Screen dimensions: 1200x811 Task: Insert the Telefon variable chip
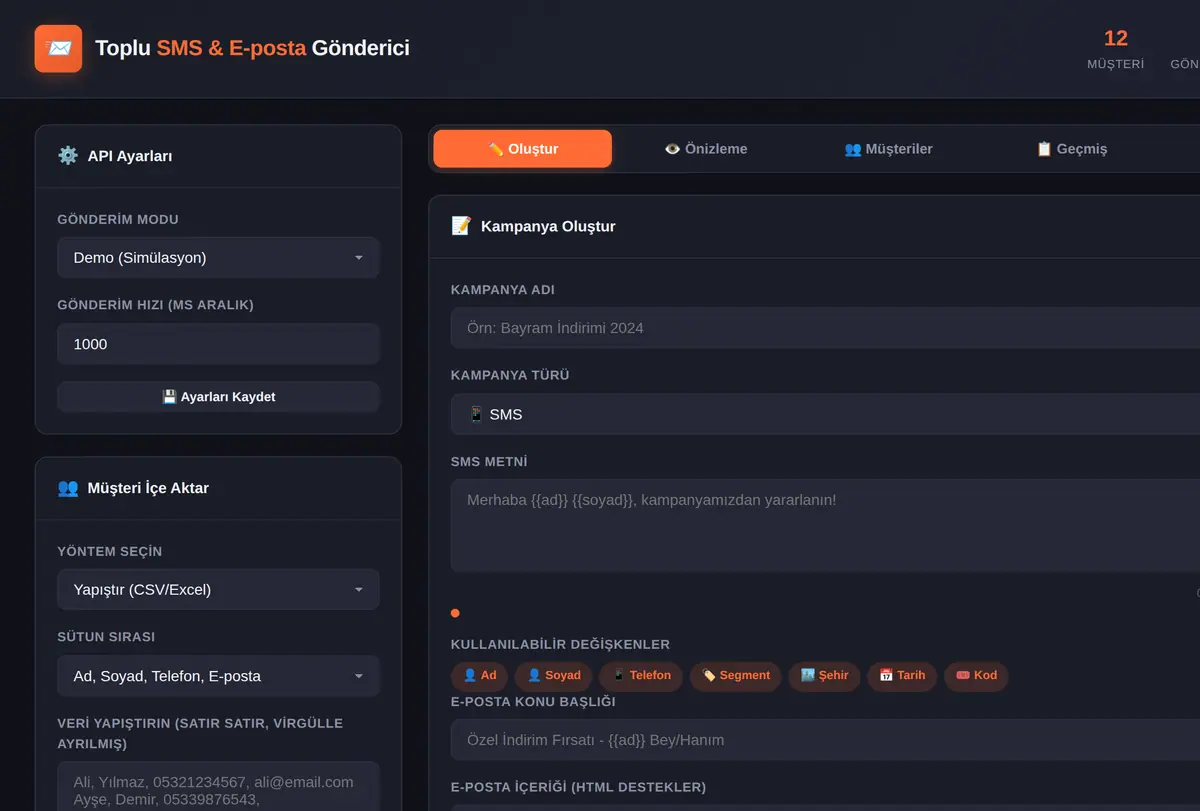click(641, 676)
